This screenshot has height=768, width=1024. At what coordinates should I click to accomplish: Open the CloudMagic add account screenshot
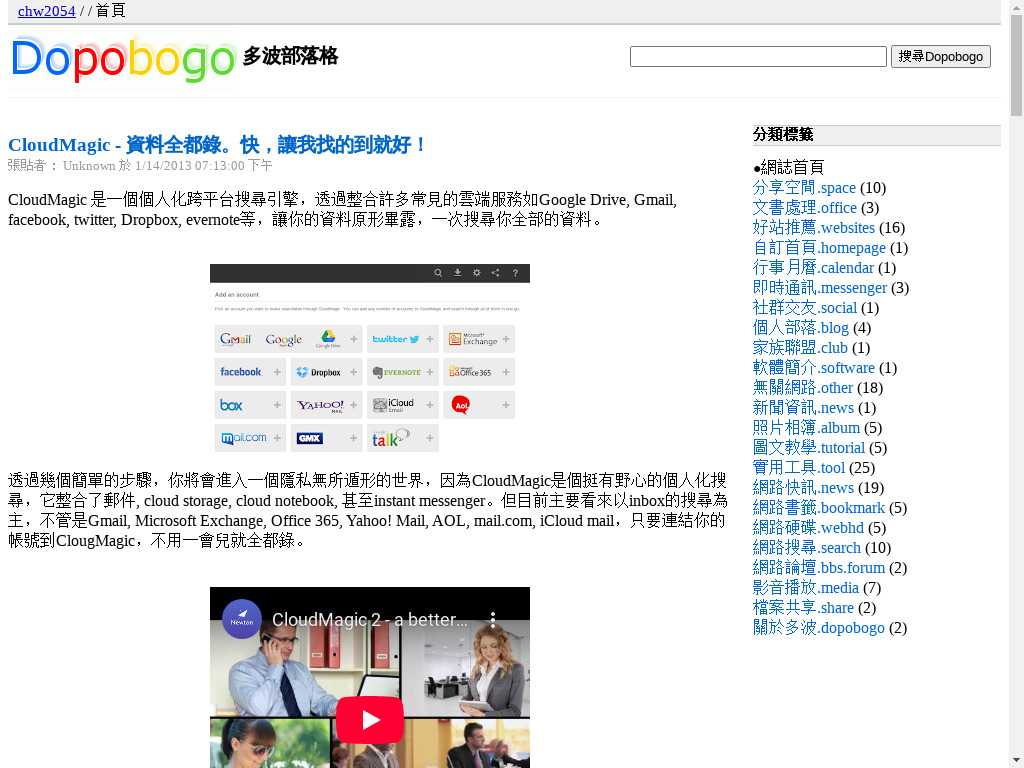click(370, 358)
